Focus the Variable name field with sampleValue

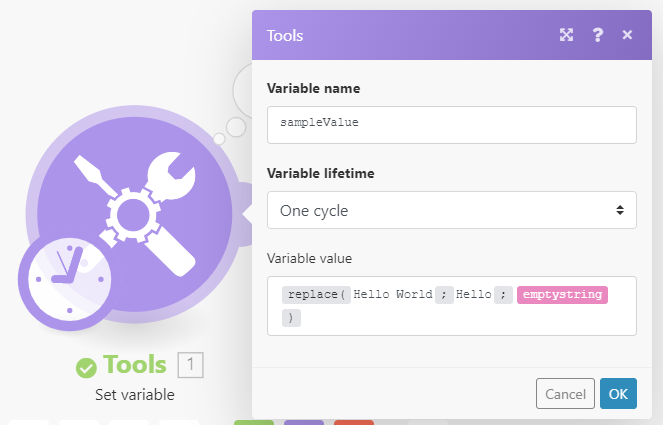point(452,125)
